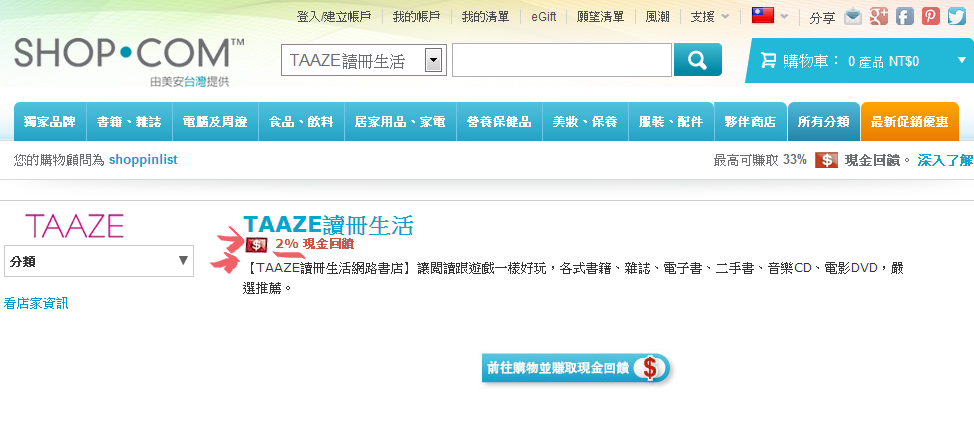The width and height of the screenshot is (974, 433).
Task: Click 我的帳戶 link
Action: [416, 17]
